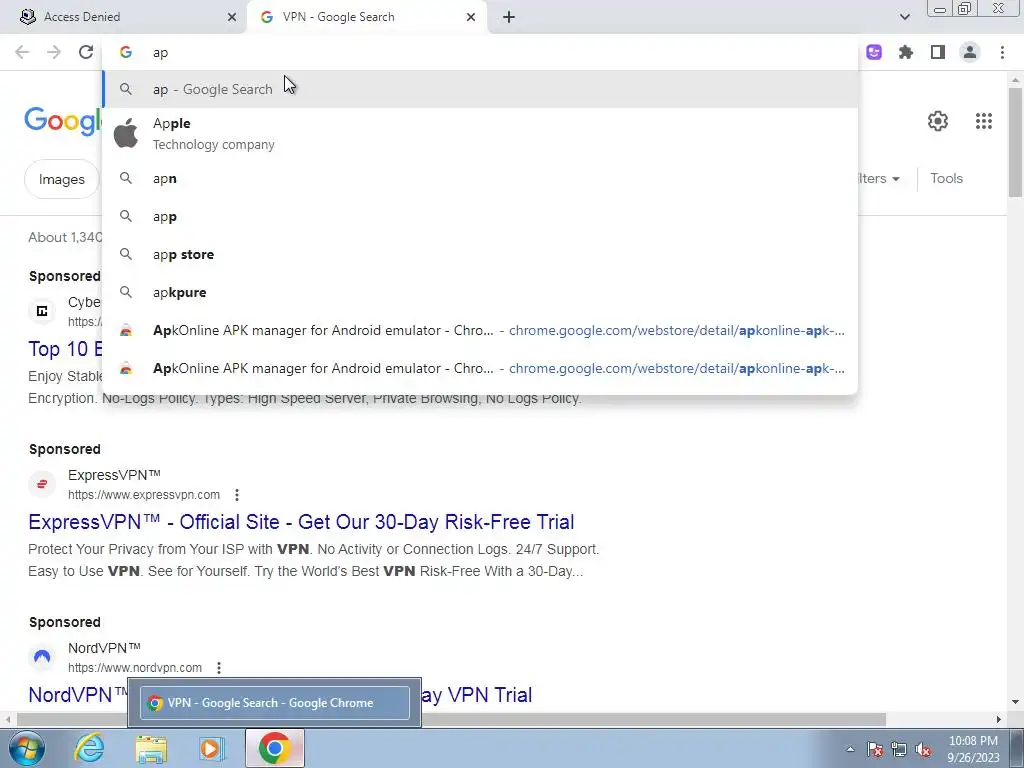Viewport: 1024px width, 768px height.
Task: Expand the filters dropdown arrow
Action: click(x=895, y=179)
